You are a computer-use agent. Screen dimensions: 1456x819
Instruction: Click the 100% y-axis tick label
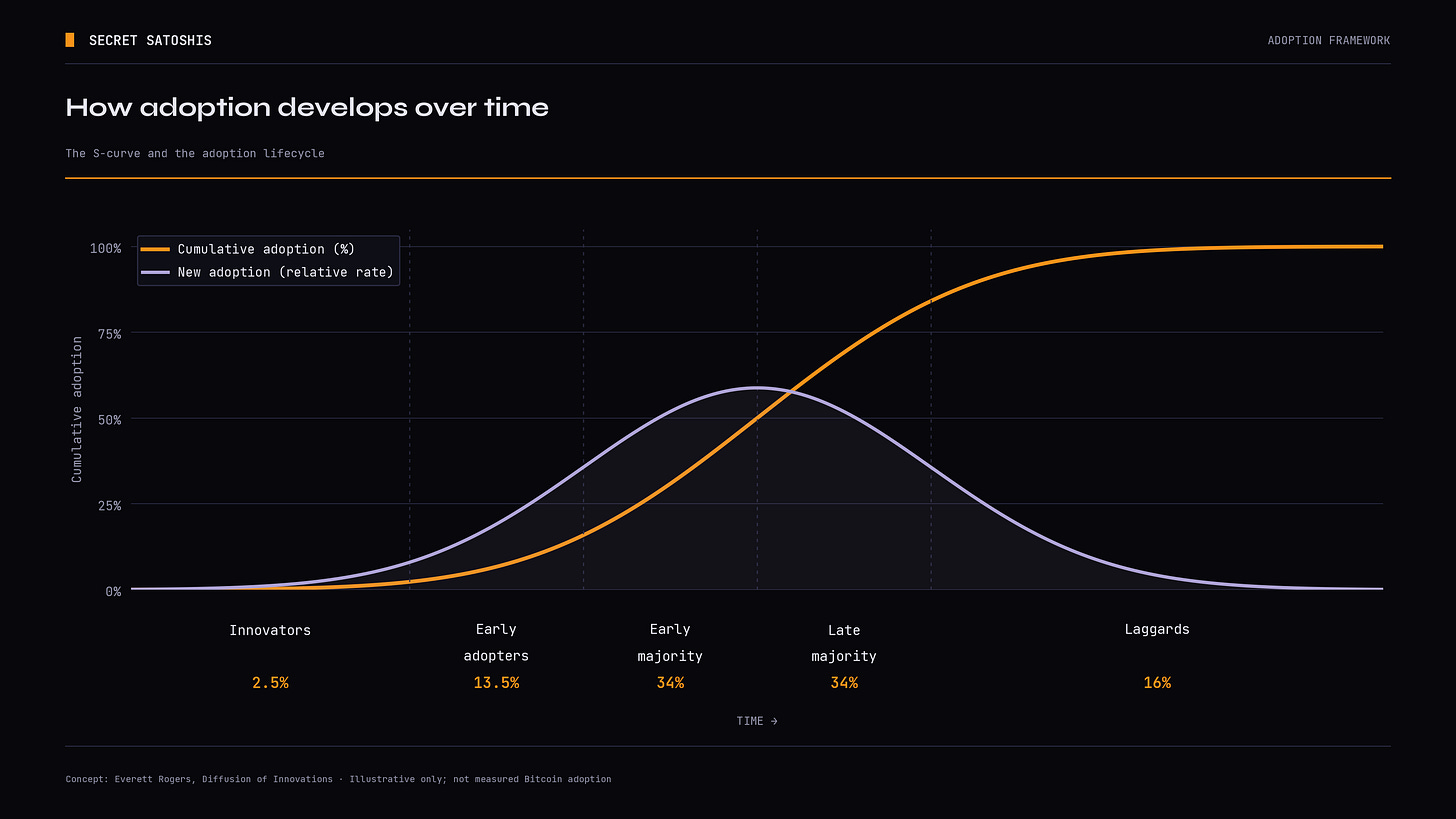point(105,248)
